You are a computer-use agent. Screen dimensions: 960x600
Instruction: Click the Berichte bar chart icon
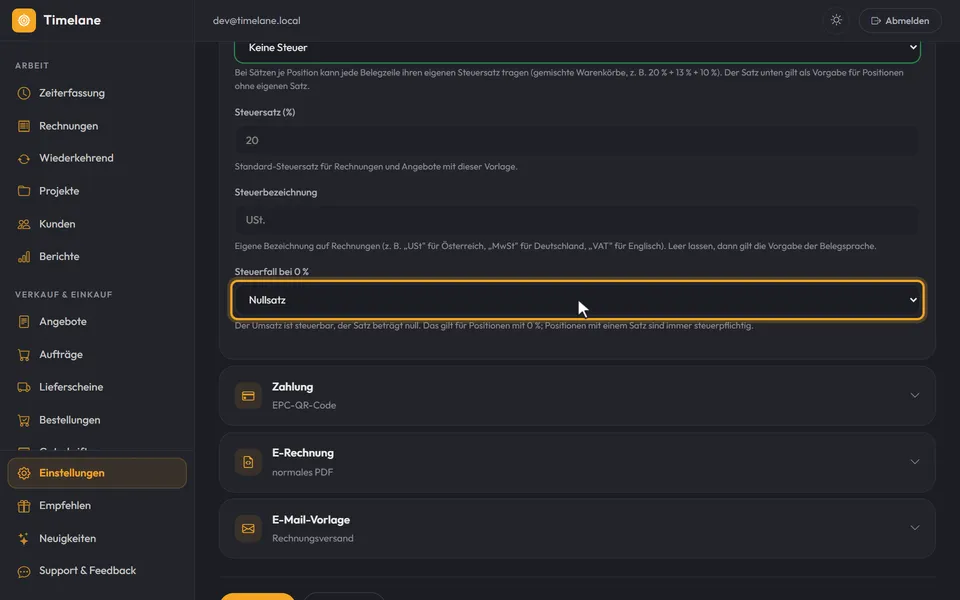[24, 257]
